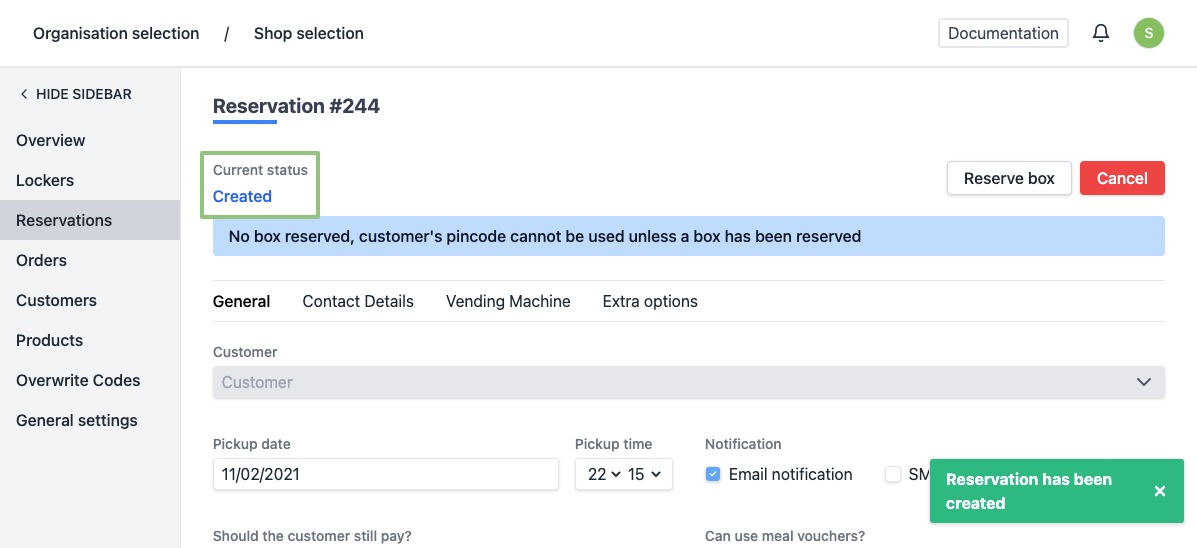Dismiss the reservation created toast

1160,491
